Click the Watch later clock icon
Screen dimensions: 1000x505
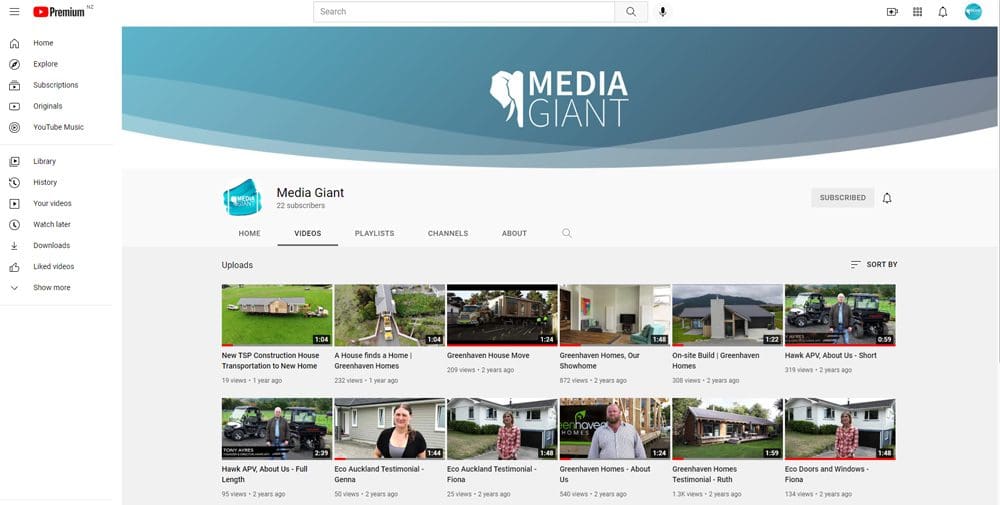tap(14, 225)
